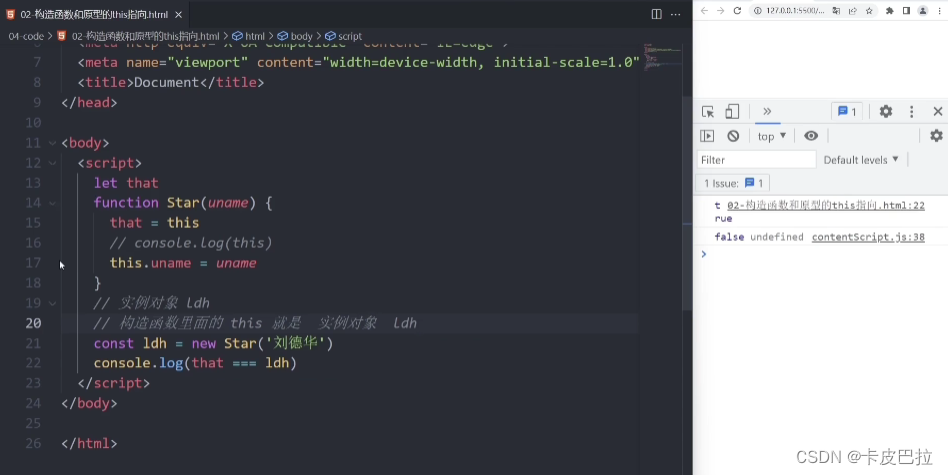Click the false undefined console message
Screen dimensions: 948x475
coord(759,237)
